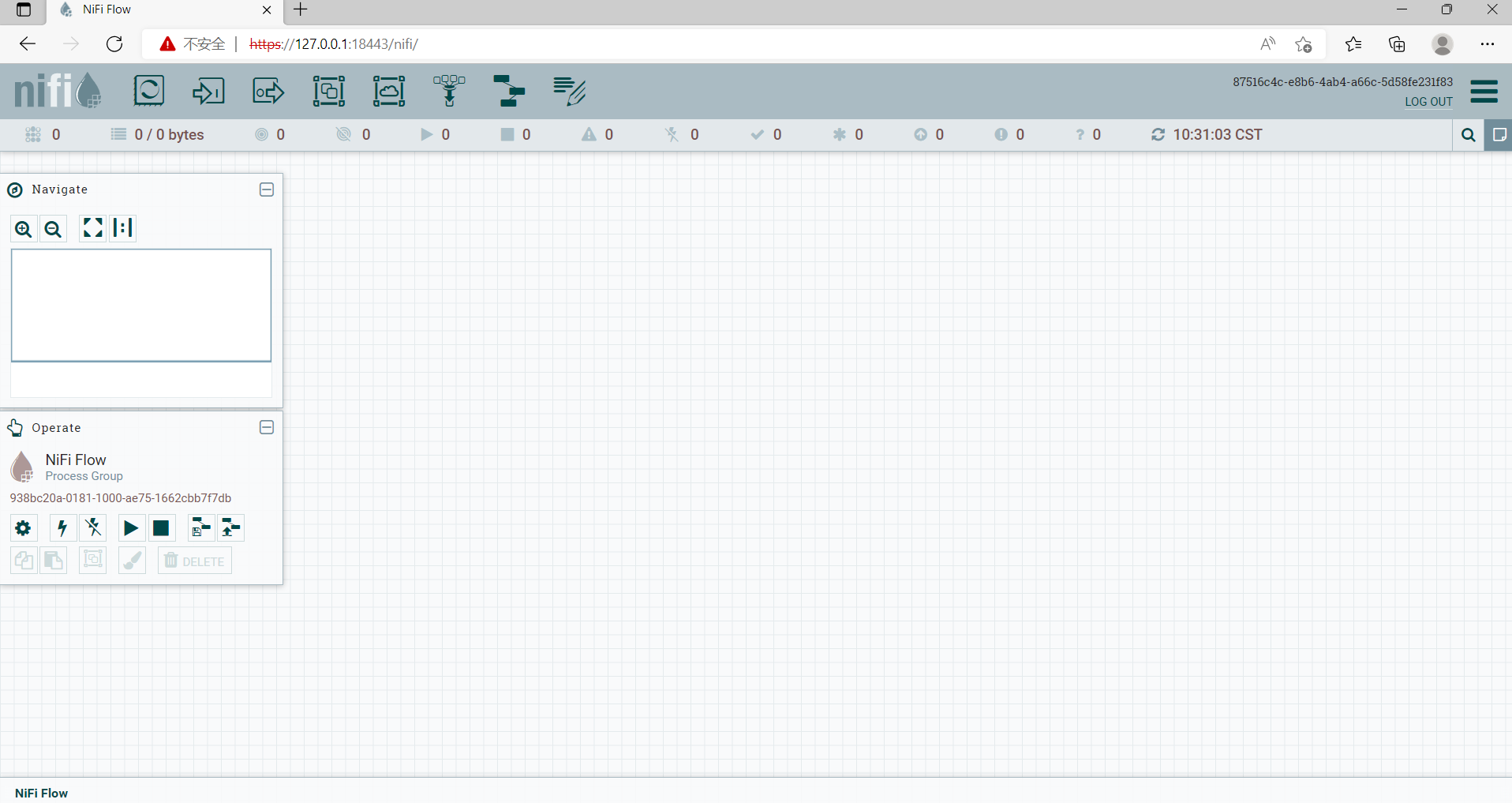The width and height of the screenshot is (1512, 803).
Task: Select the Output Port icon
Action: 268,92
